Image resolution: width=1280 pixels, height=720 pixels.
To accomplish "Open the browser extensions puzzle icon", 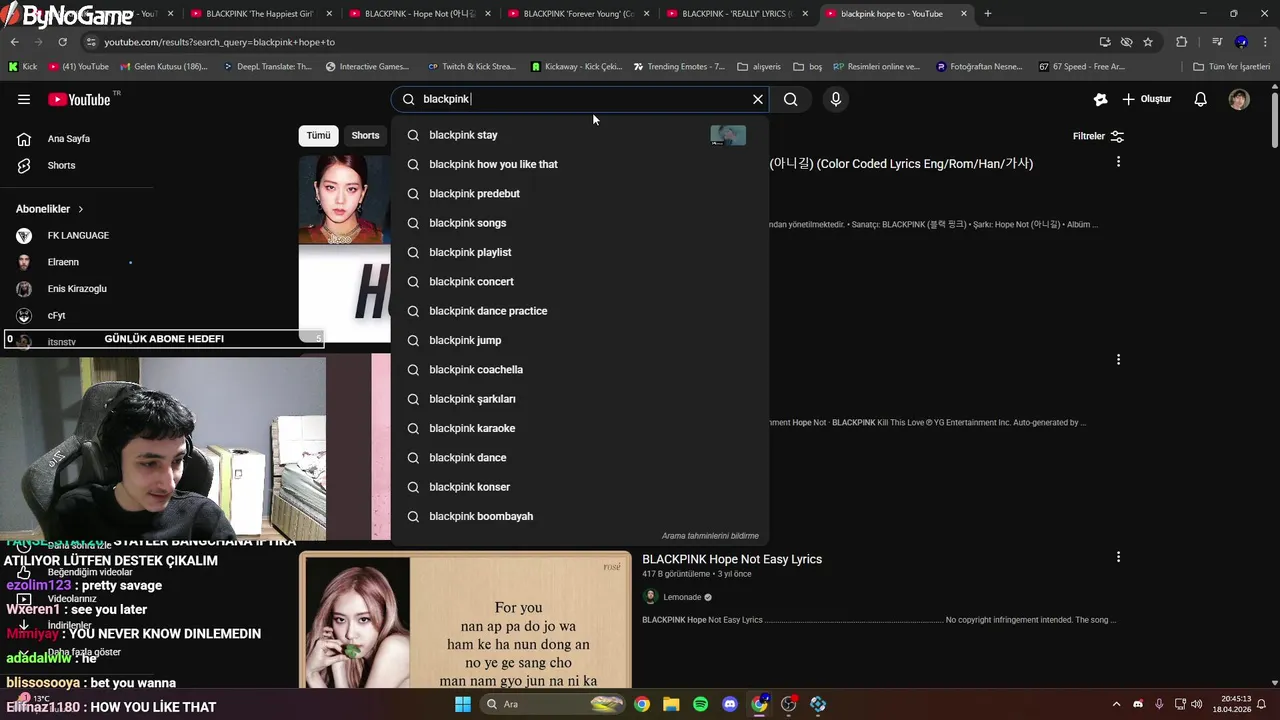I will [1182, 42].
